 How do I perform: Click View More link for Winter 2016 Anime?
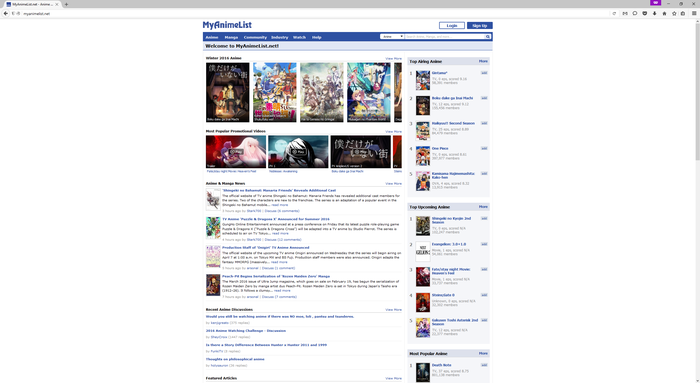[x=393, y=58]
